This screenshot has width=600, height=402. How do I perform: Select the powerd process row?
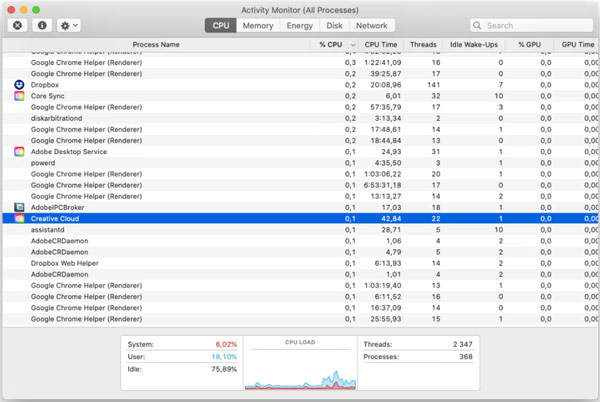(x=300, y=163)
